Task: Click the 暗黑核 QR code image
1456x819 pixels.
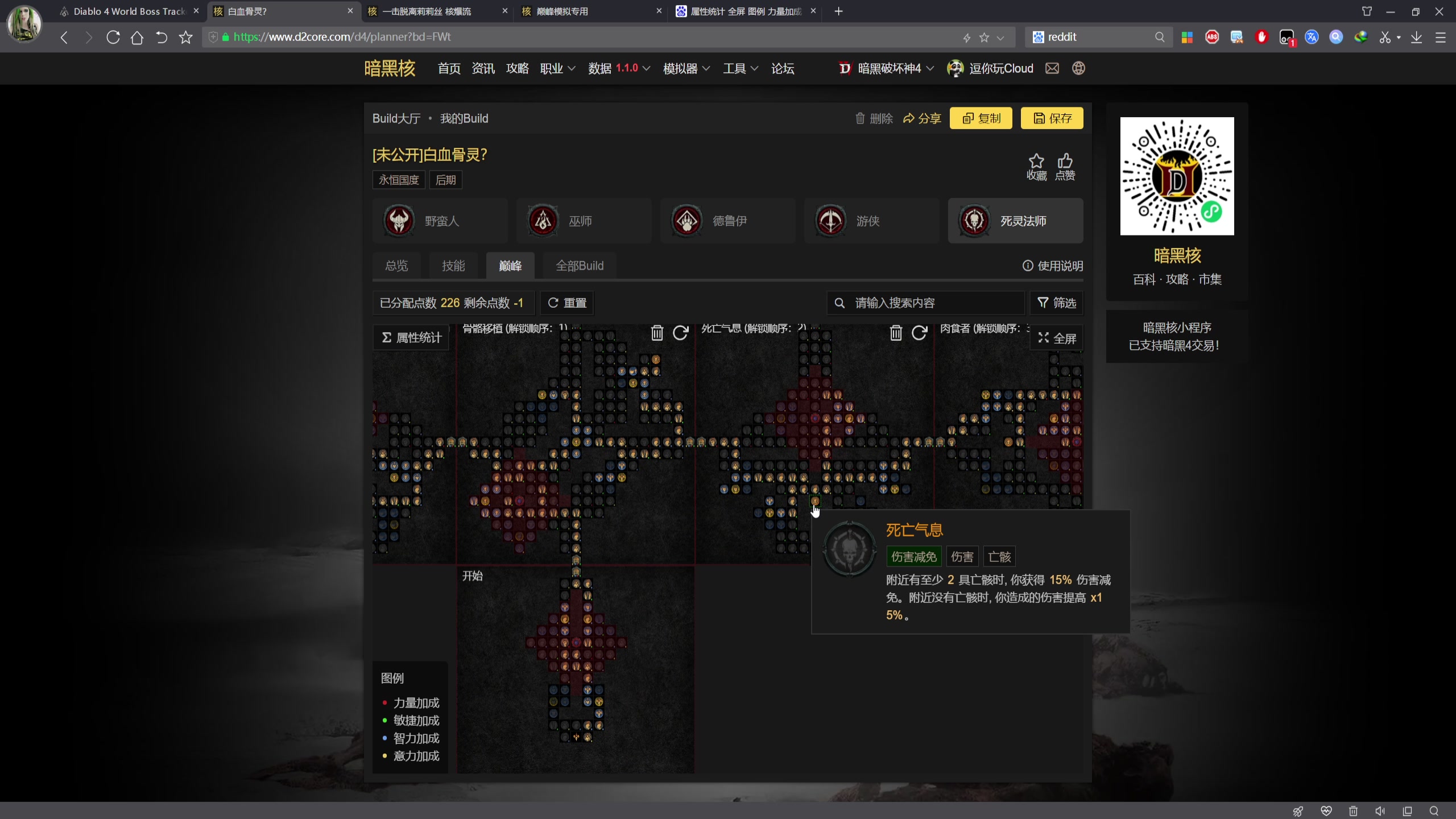Action: point(1177,176)
